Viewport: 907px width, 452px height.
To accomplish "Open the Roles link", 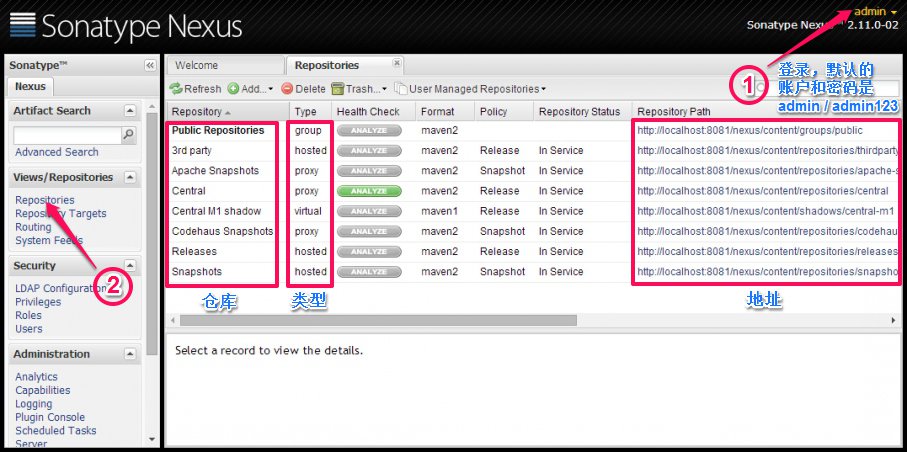I will 28,315.
